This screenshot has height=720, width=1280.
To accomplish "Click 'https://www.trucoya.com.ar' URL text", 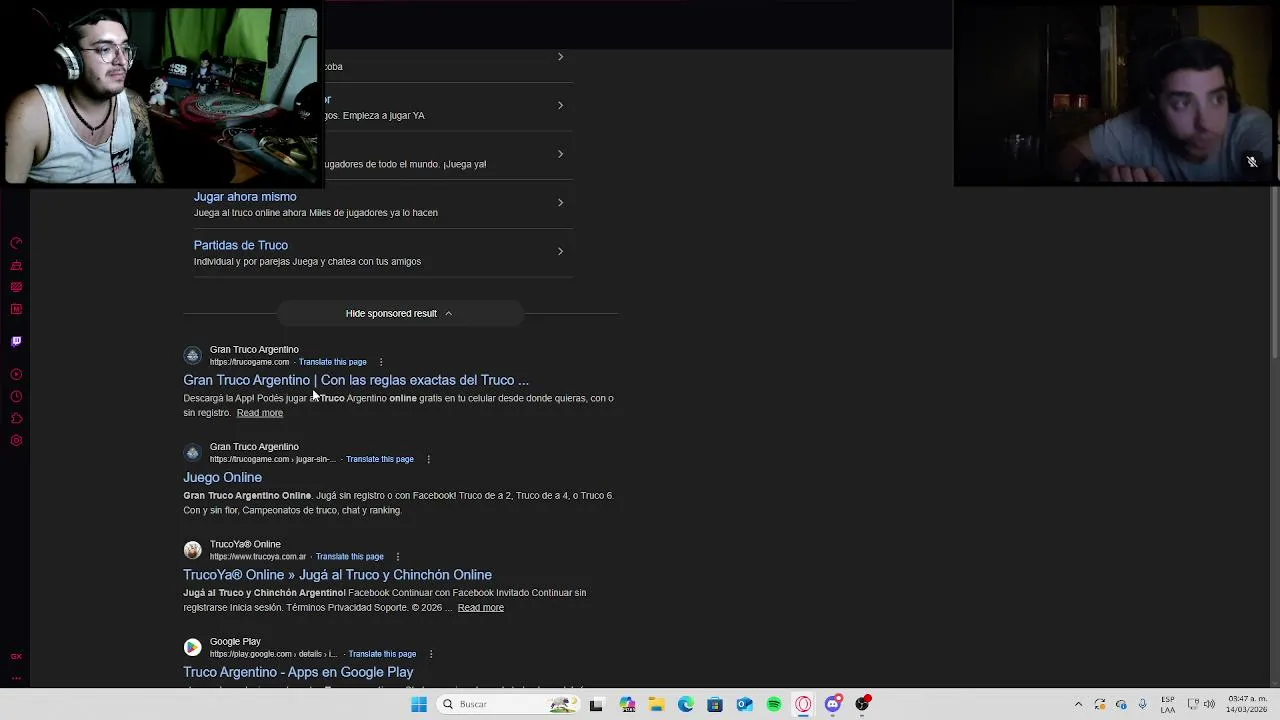I will 258,557.
